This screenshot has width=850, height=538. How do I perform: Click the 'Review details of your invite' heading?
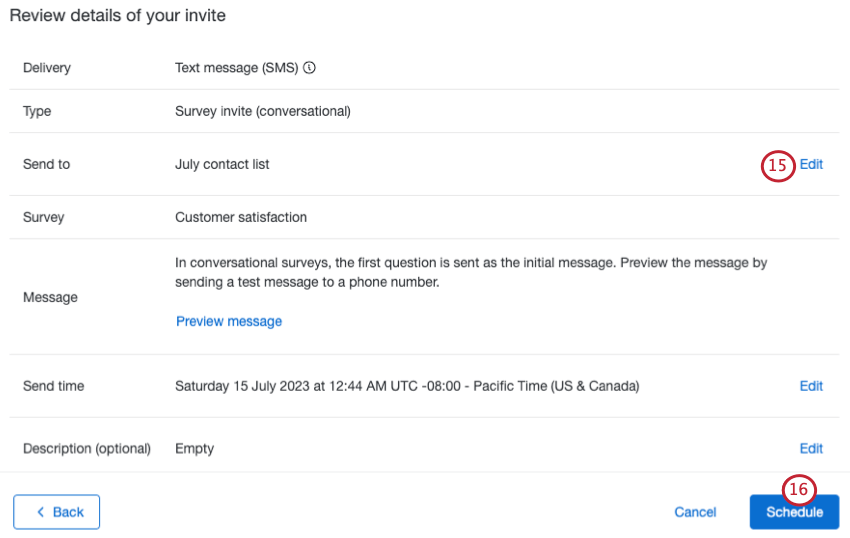[x=118, y=15]
